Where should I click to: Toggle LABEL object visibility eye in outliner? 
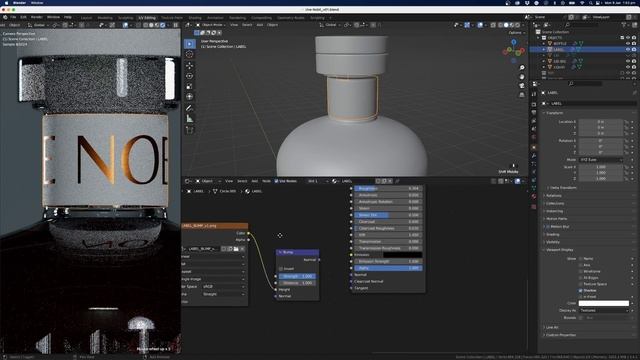(x=628, y=49)
